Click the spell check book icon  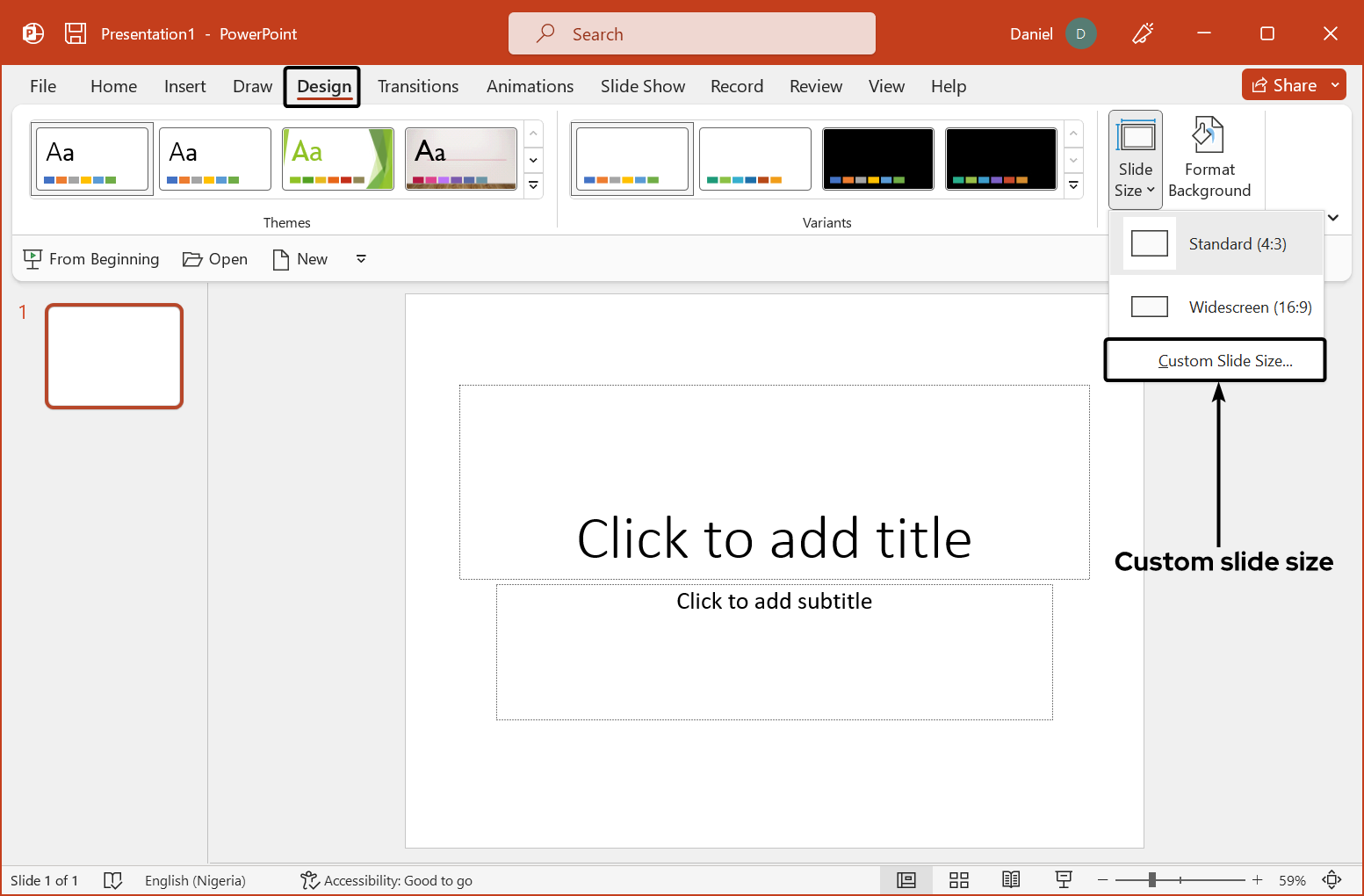[112, 880]
